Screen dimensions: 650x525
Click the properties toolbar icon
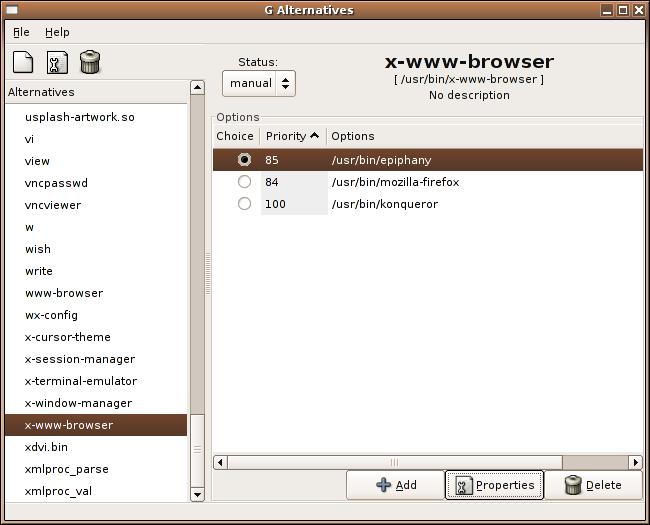point(57,63)
